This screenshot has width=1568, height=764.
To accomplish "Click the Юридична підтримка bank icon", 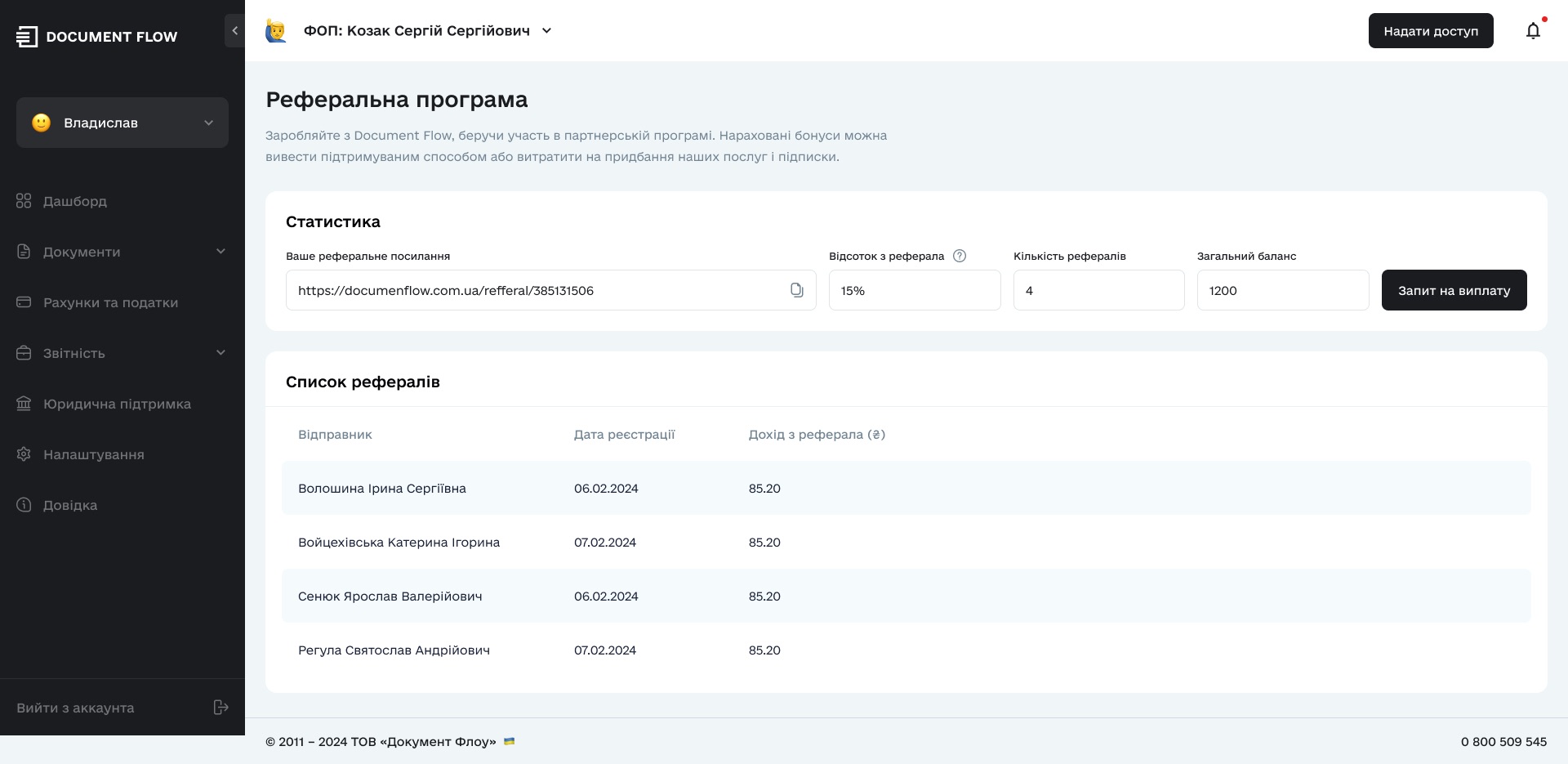I will pyautogui.click(x=24, y=404).
